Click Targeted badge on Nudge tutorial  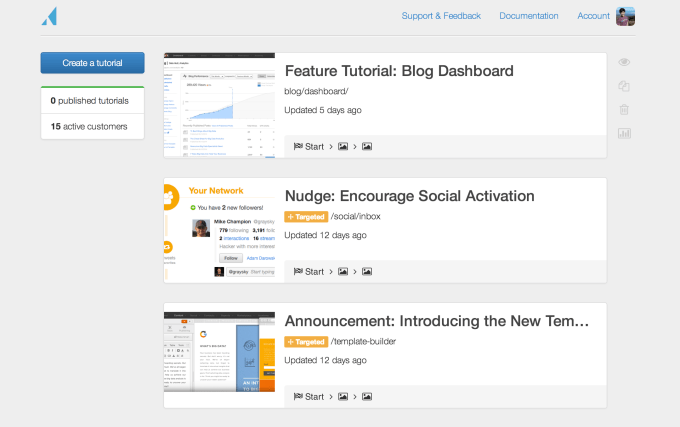point(306,217)
